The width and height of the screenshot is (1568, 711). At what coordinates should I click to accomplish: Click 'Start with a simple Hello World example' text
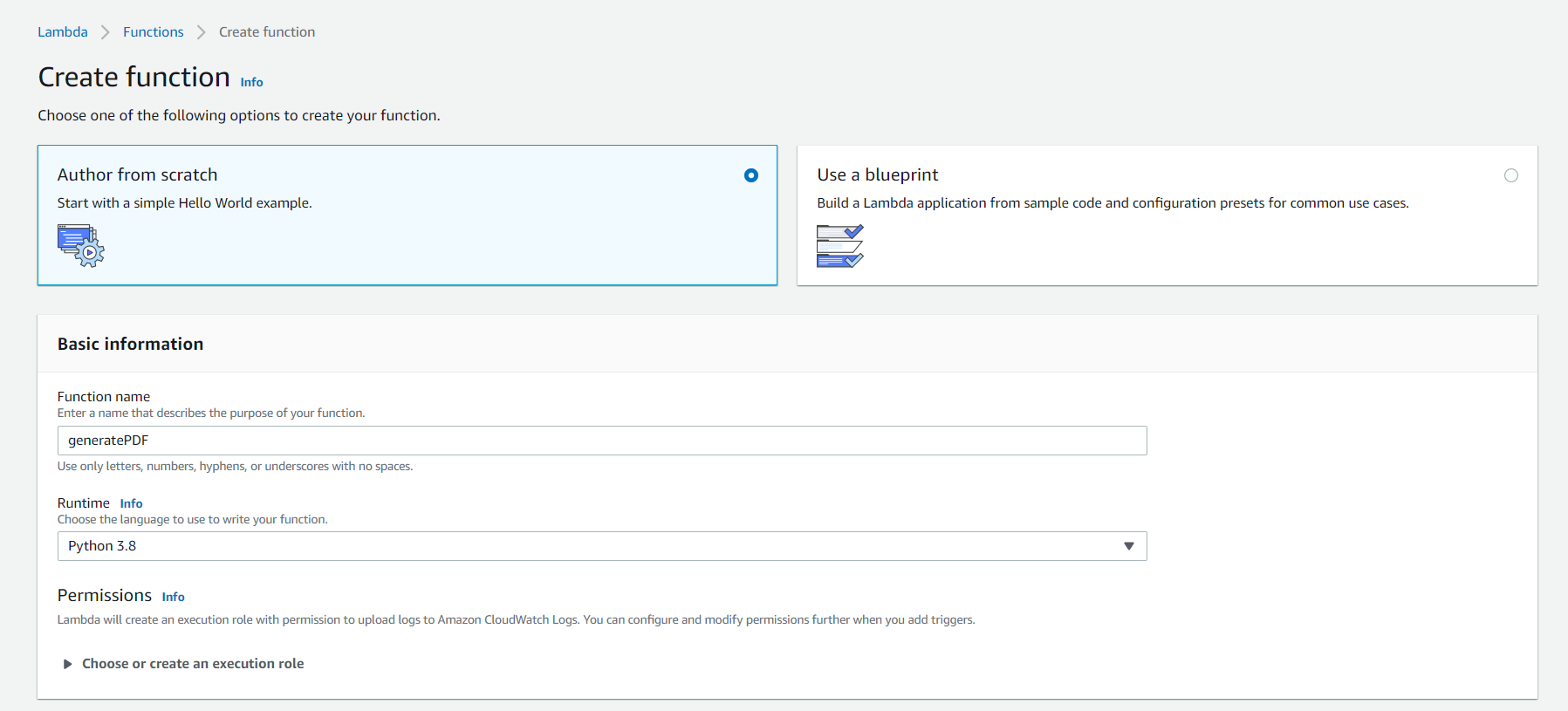[185, 203]
